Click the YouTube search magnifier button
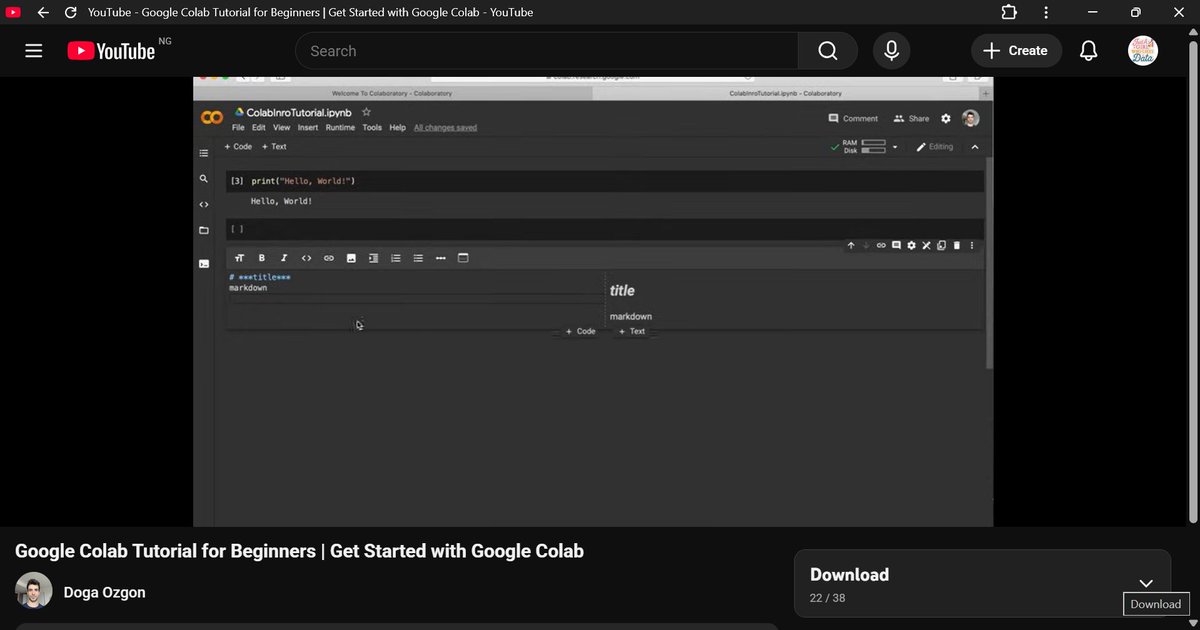This screenshot has height=630, width=1200. point(827,51)
